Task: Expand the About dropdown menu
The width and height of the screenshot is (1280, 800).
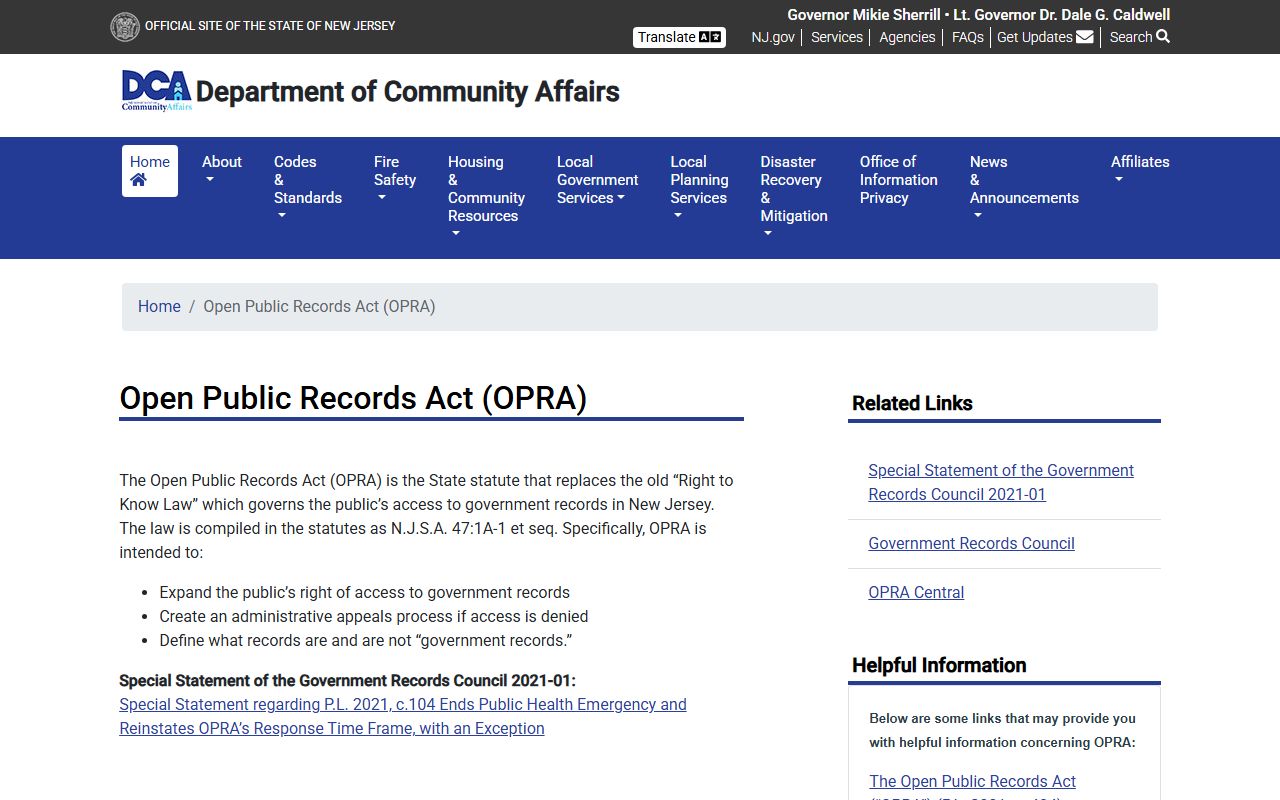Action: click(x=222, y=171)
